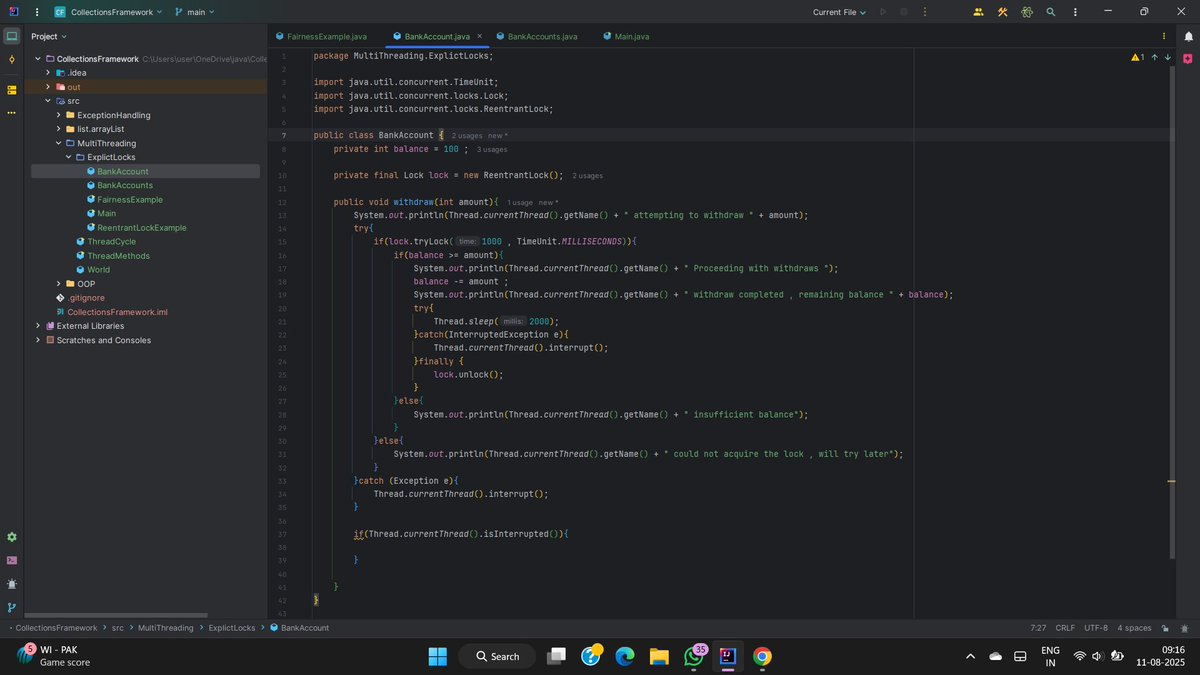Open the build tools hammer icon
Image resolution: width=1200 pixels, height=675 pixels.
[1003, 12]
